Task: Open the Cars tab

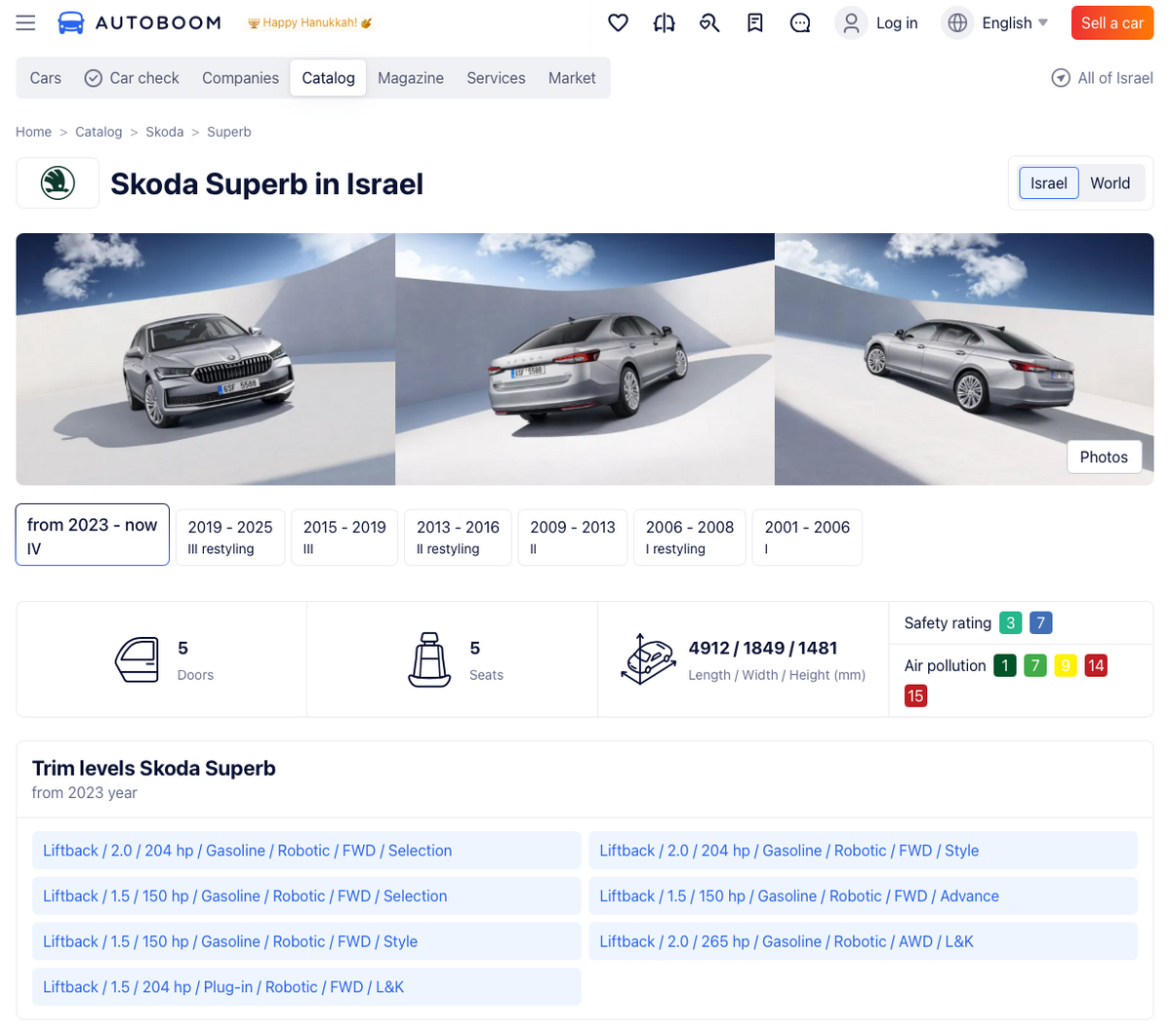Action: 46,78
